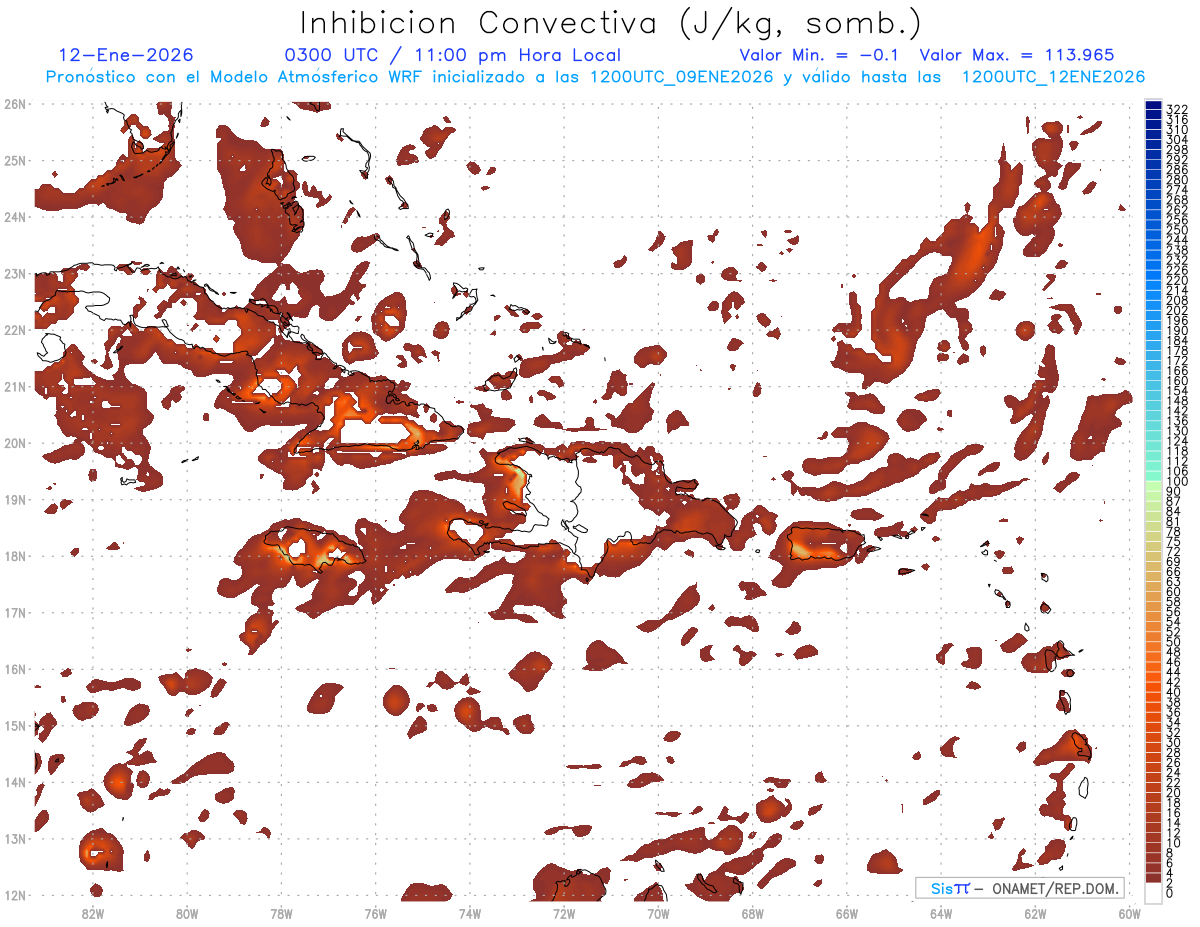Click the 66W longitude label
Screen dimensions: 1200x927
coord(847,913)
